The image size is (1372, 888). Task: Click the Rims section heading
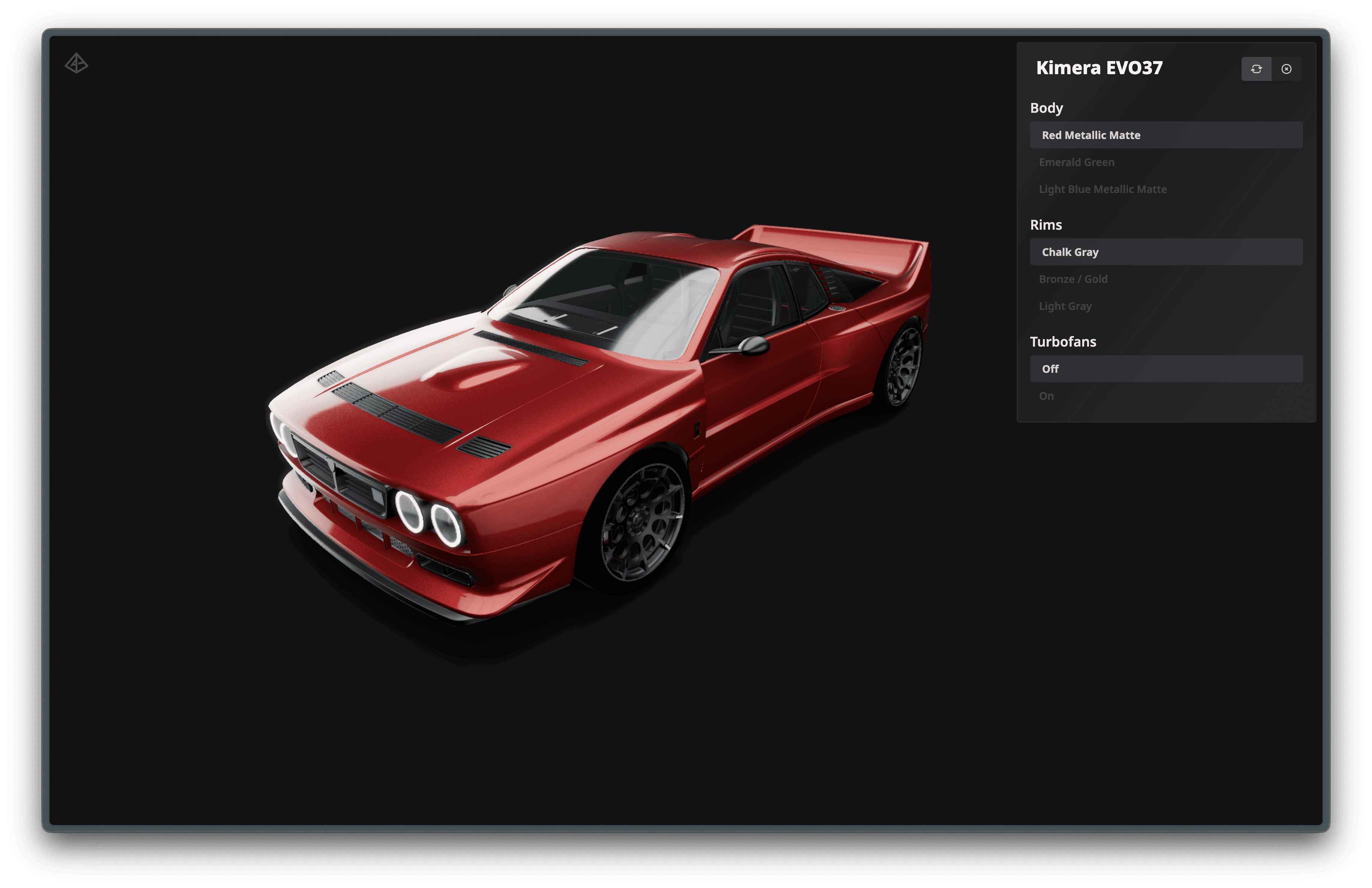[1046, 225]
